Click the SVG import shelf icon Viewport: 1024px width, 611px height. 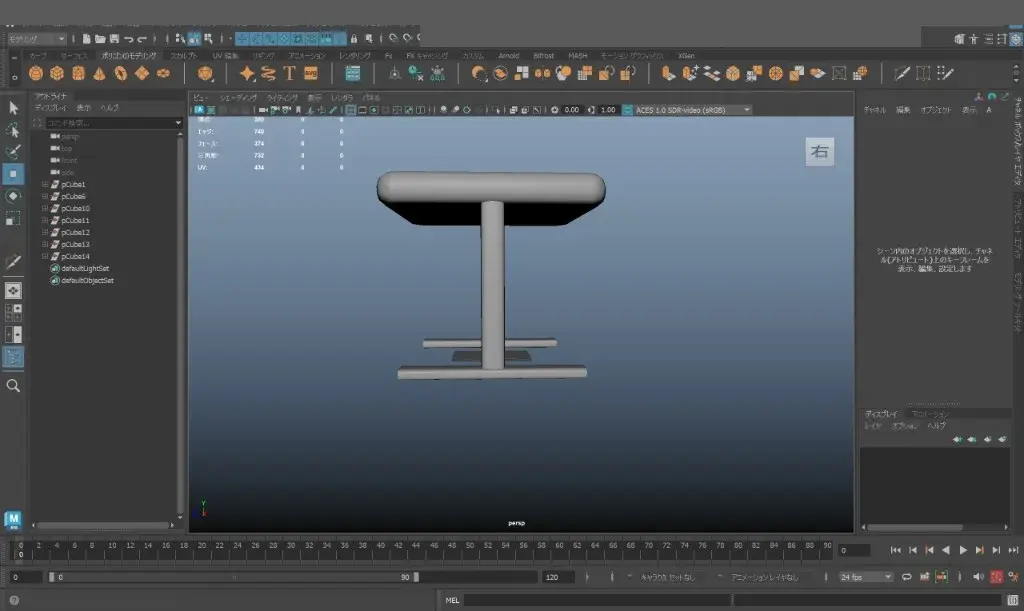click(311, 74)
